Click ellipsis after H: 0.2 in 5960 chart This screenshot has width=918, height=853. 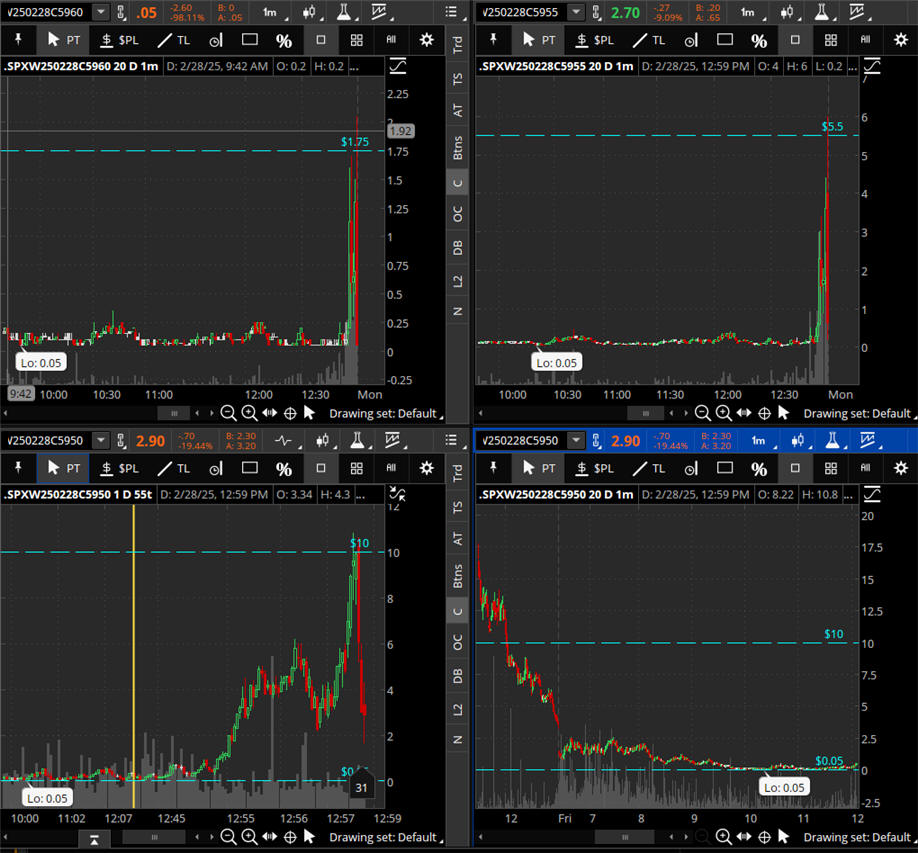(x=354, y=67)
